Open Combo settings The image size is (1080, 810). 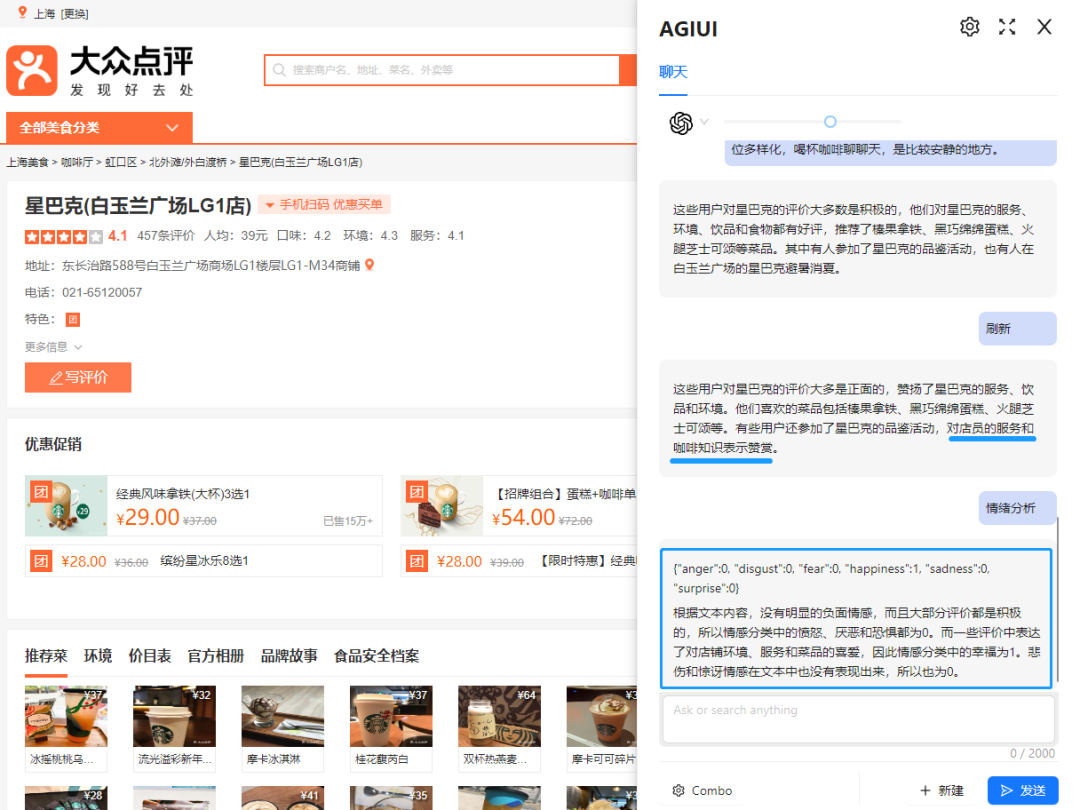(x=703, y=791)
